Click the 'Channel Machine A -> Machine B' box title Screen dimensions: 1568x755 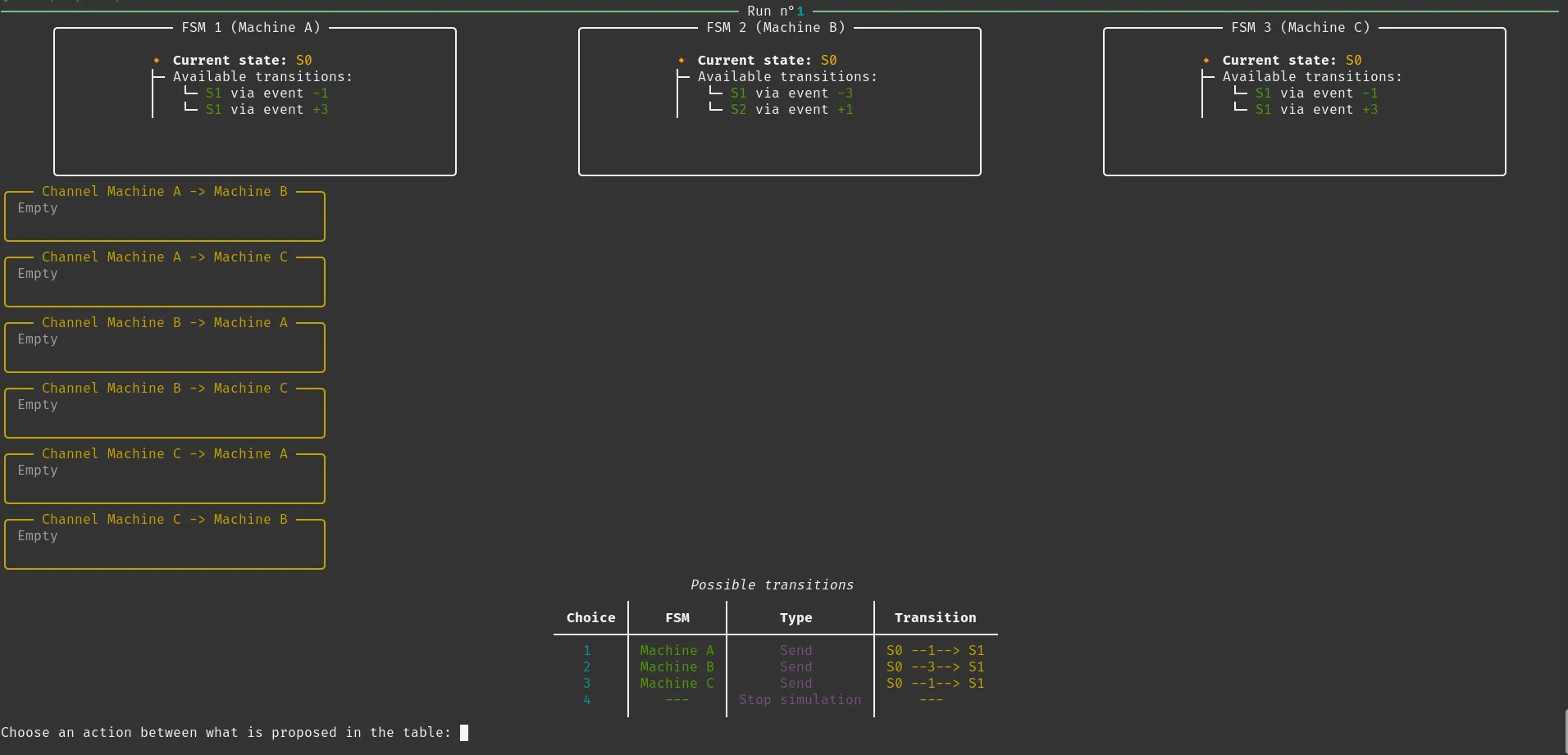click(165, 192)
